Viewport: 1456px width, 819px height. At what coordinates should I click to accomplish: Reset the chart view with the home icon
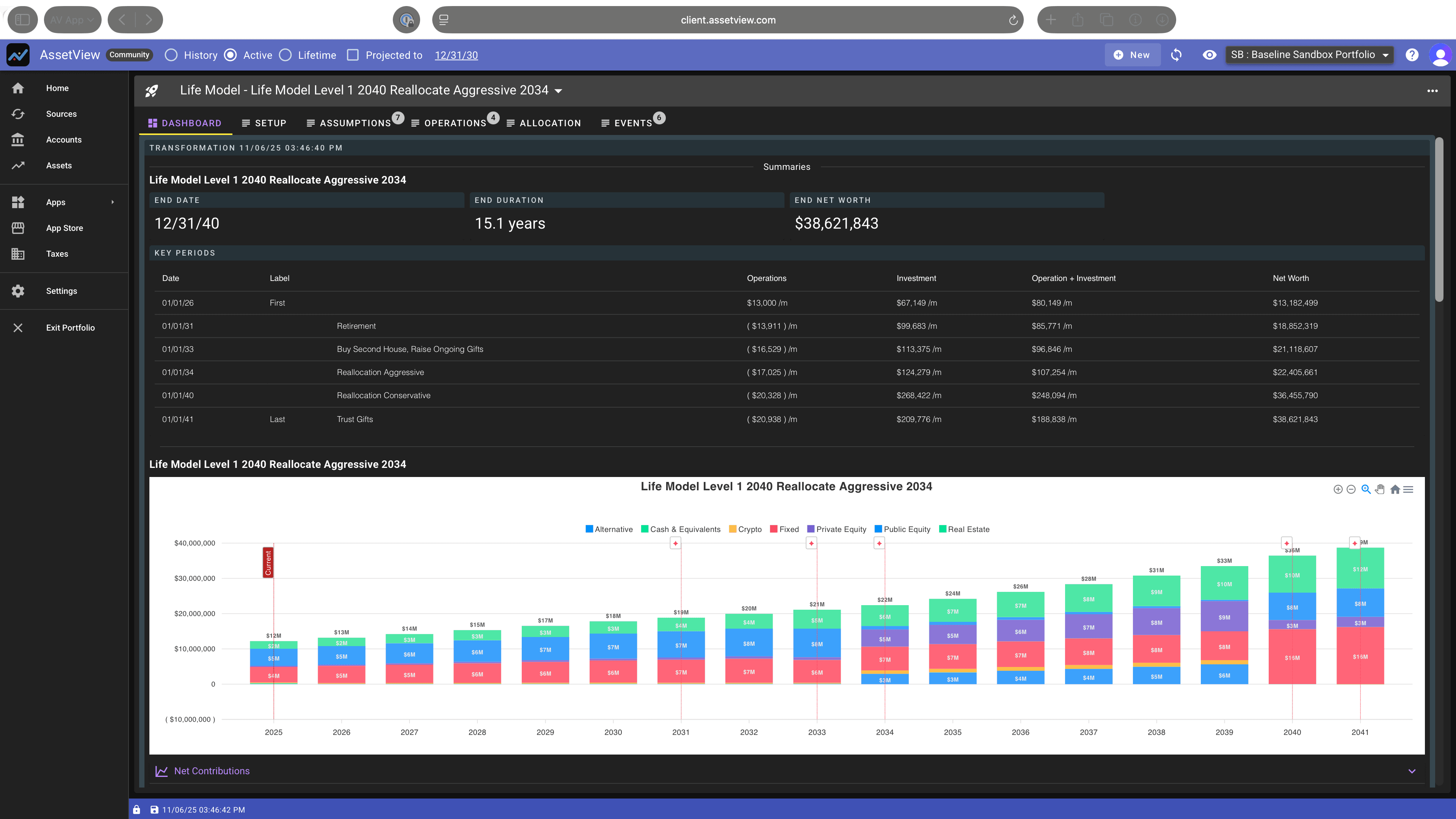pyautogui.click(x=1395, y=489)
